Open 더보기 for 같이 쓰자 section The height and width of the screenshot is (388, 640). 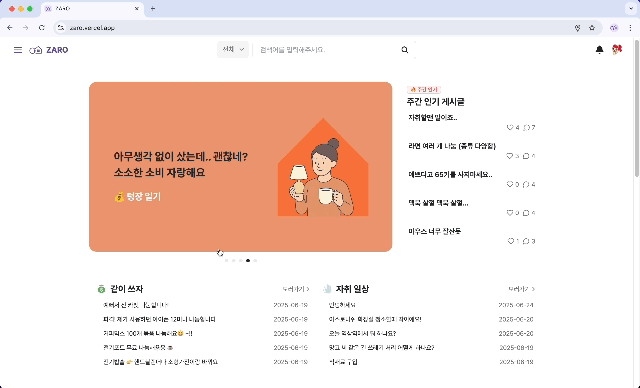[296, 289]
